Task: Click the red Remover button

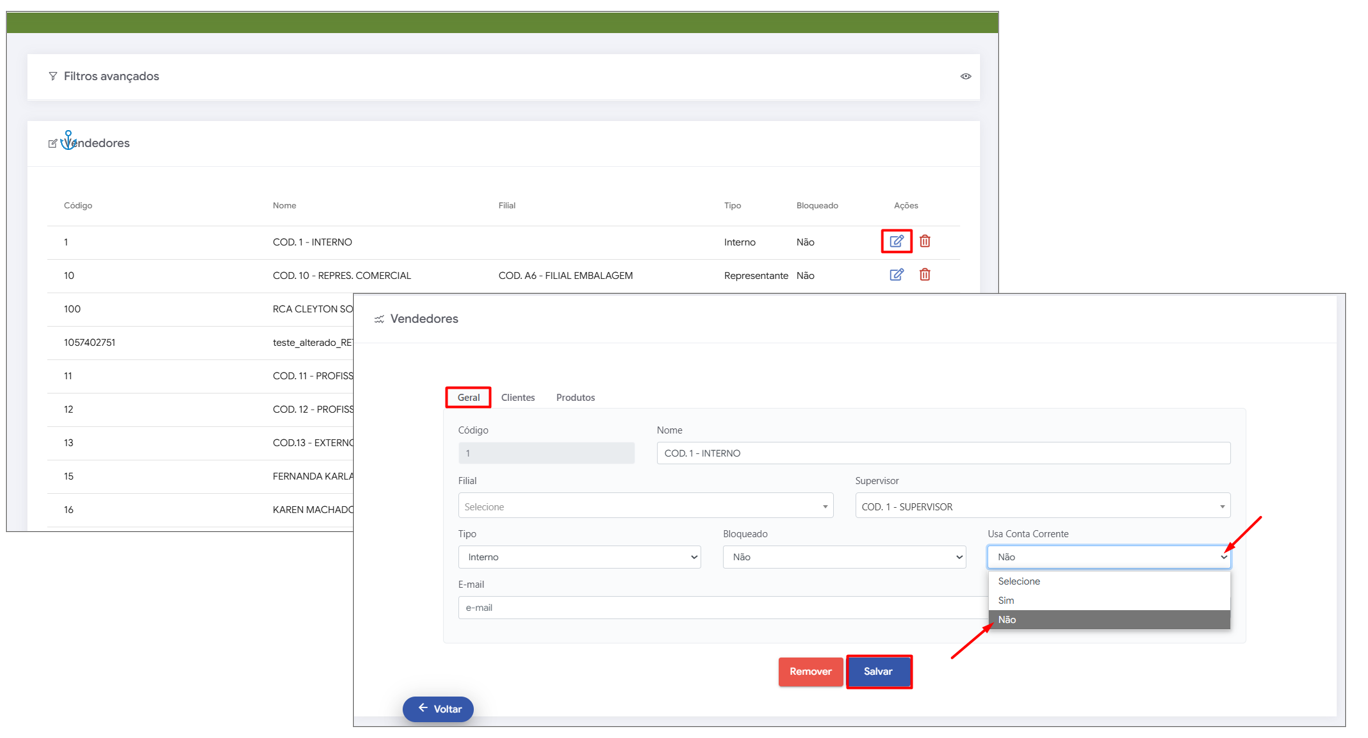Action: coord(810,672)
